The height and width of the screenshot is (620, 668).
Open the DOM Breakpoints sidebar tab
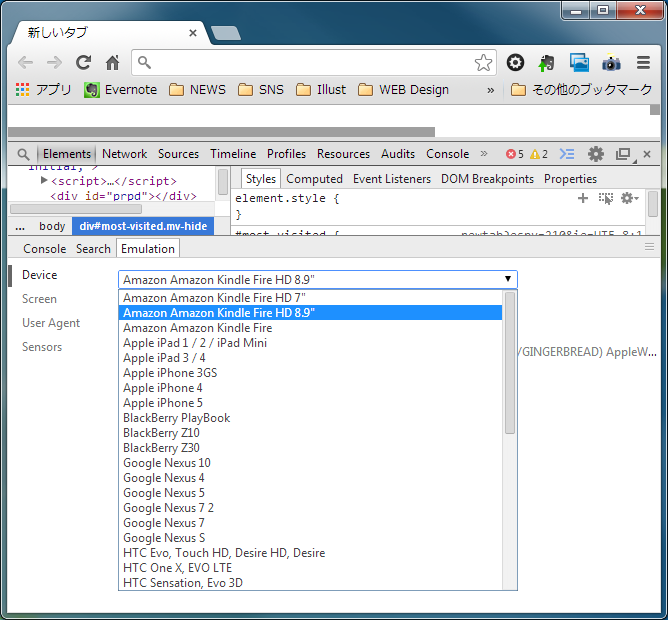pos(487,179)
